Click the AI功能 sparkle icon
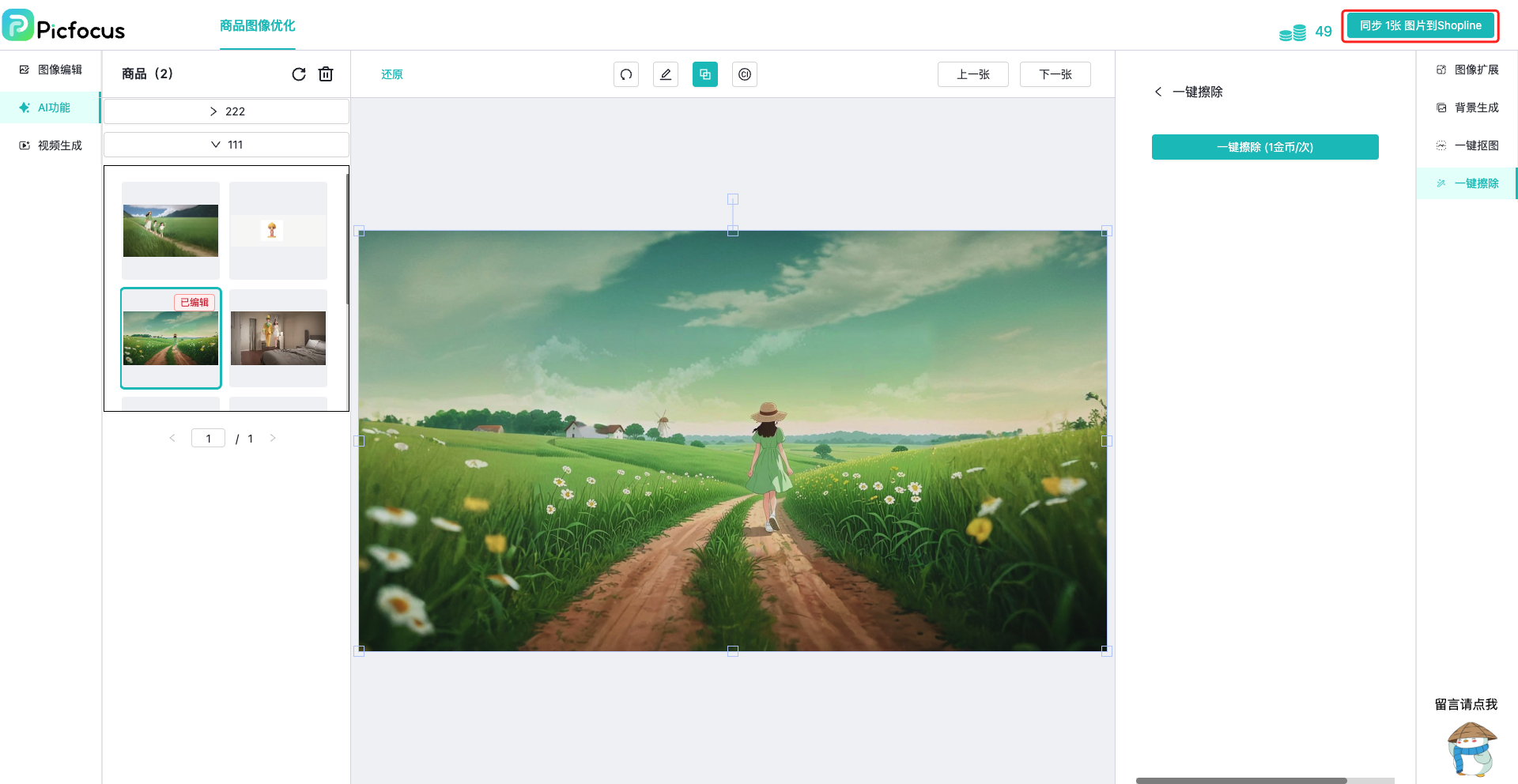The width and height of the screenshot is (1518, 784). point(25,107)
